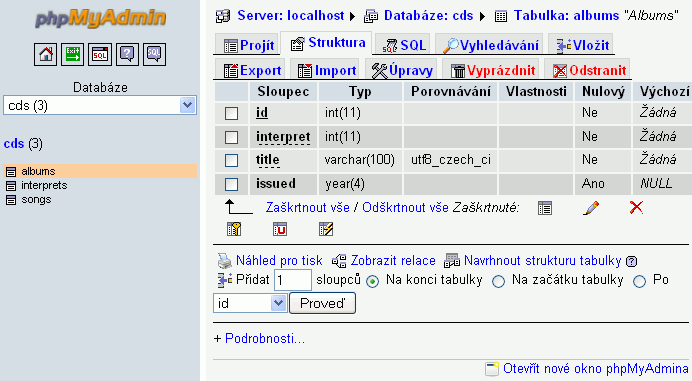Viewport: 692px width, 381px height.
Task: Check the title column checkbox
Action: tap(231, 160)
